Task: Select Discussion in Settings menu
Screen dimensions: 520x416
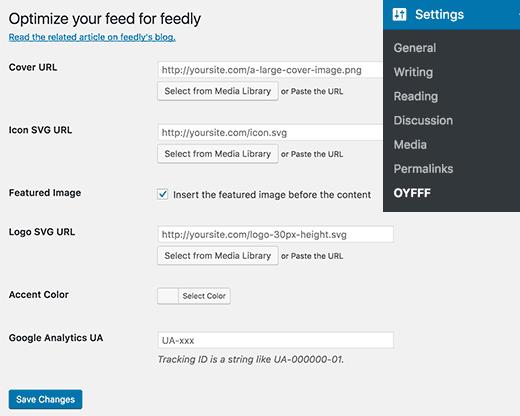Action: click(423, 120)
